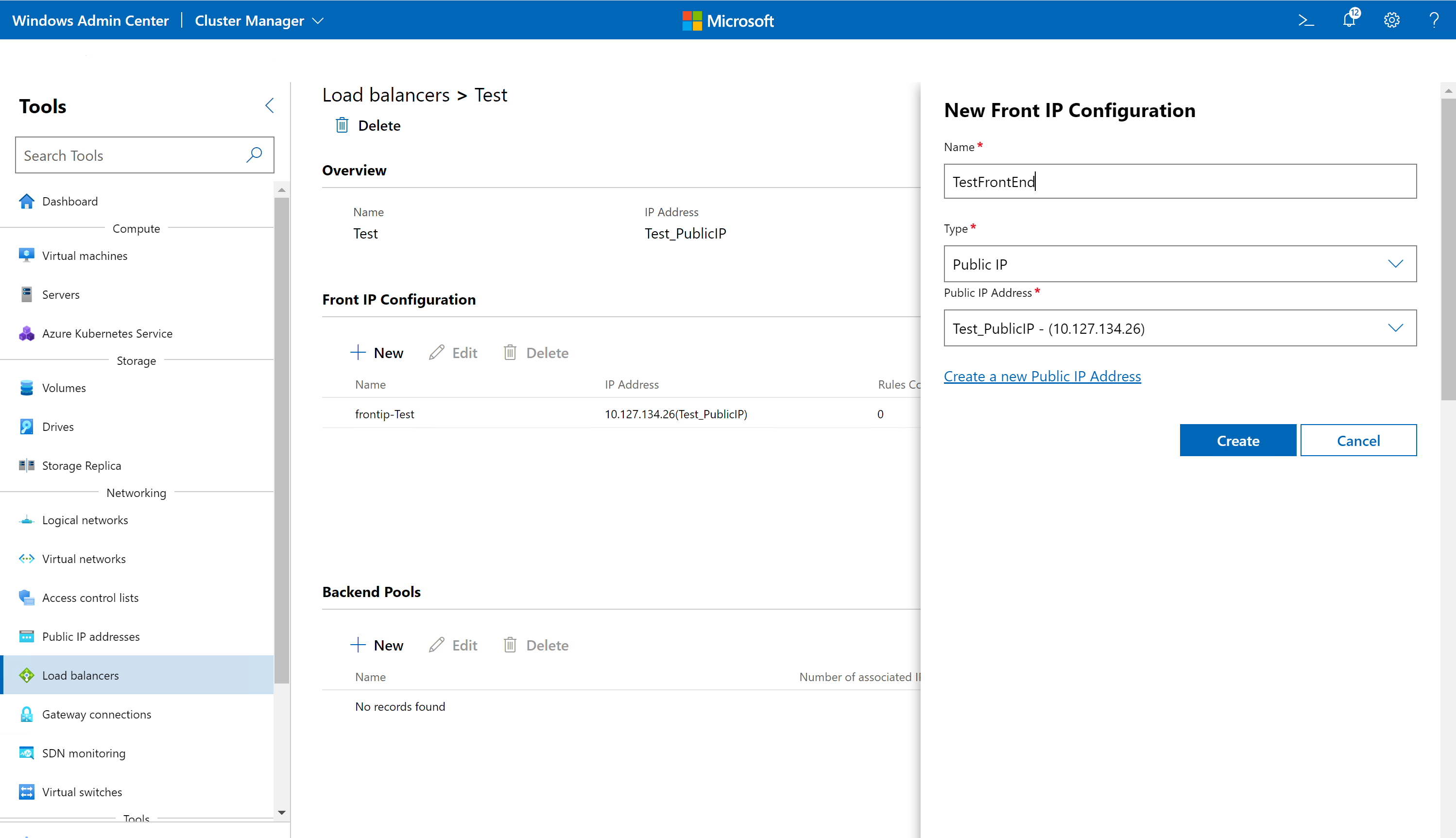This screenshot has height=838, width=1456.
Task: Open Dashboard in Tools menu
Action: (69, 202)
